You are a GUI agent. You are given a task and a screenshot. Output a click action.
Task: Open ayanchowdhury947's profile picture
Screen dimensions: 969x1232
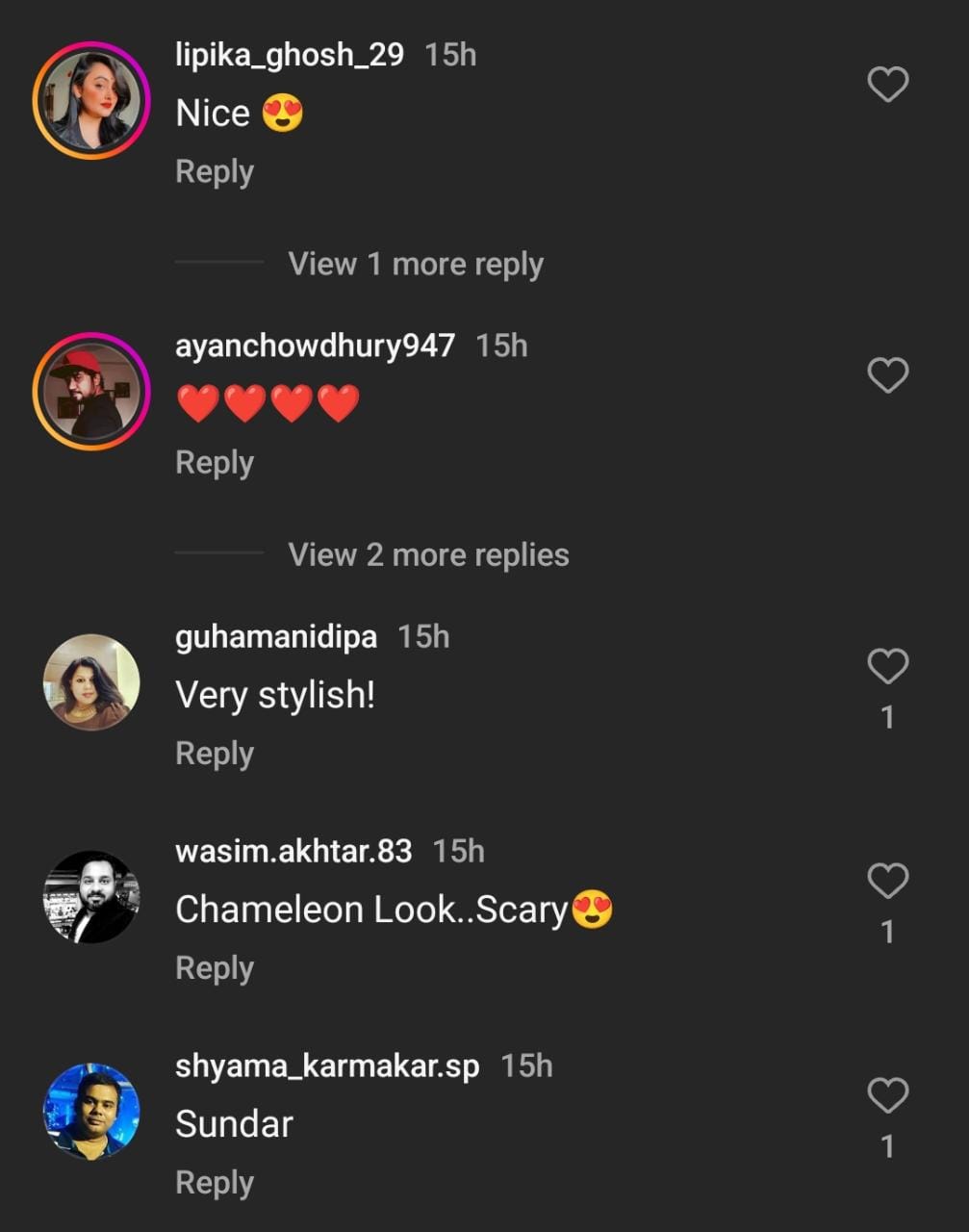pyautogui.click(x=91, y=391)
